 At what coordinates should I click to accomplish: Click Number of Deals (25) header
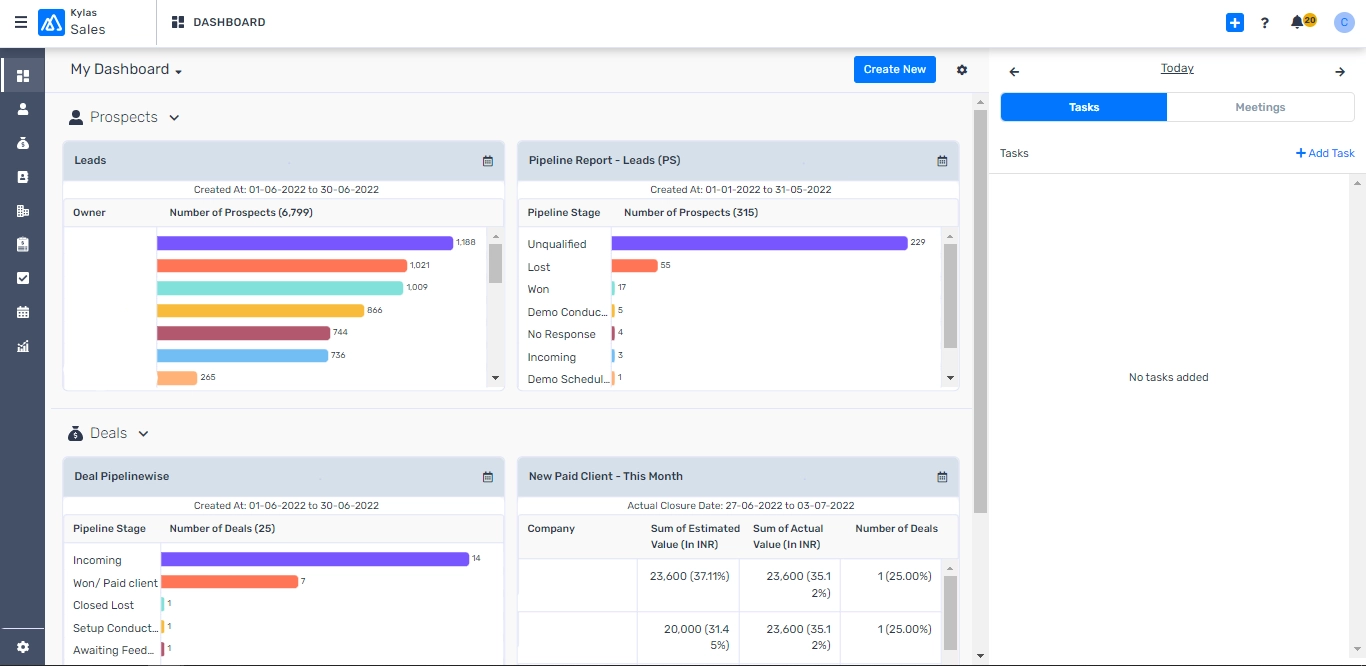coord(222,528)
